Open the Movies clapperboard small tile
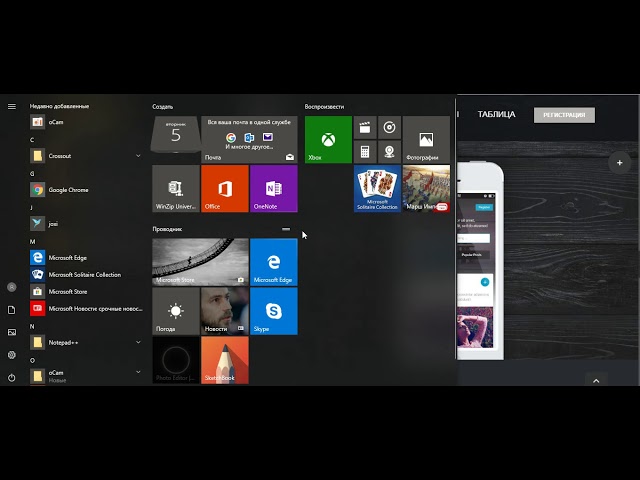 point(365,128)
